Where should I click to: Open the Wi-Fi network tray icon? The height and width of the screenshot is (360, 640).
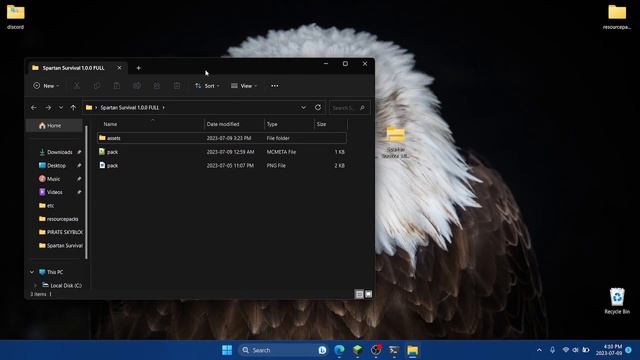[566, 350]
